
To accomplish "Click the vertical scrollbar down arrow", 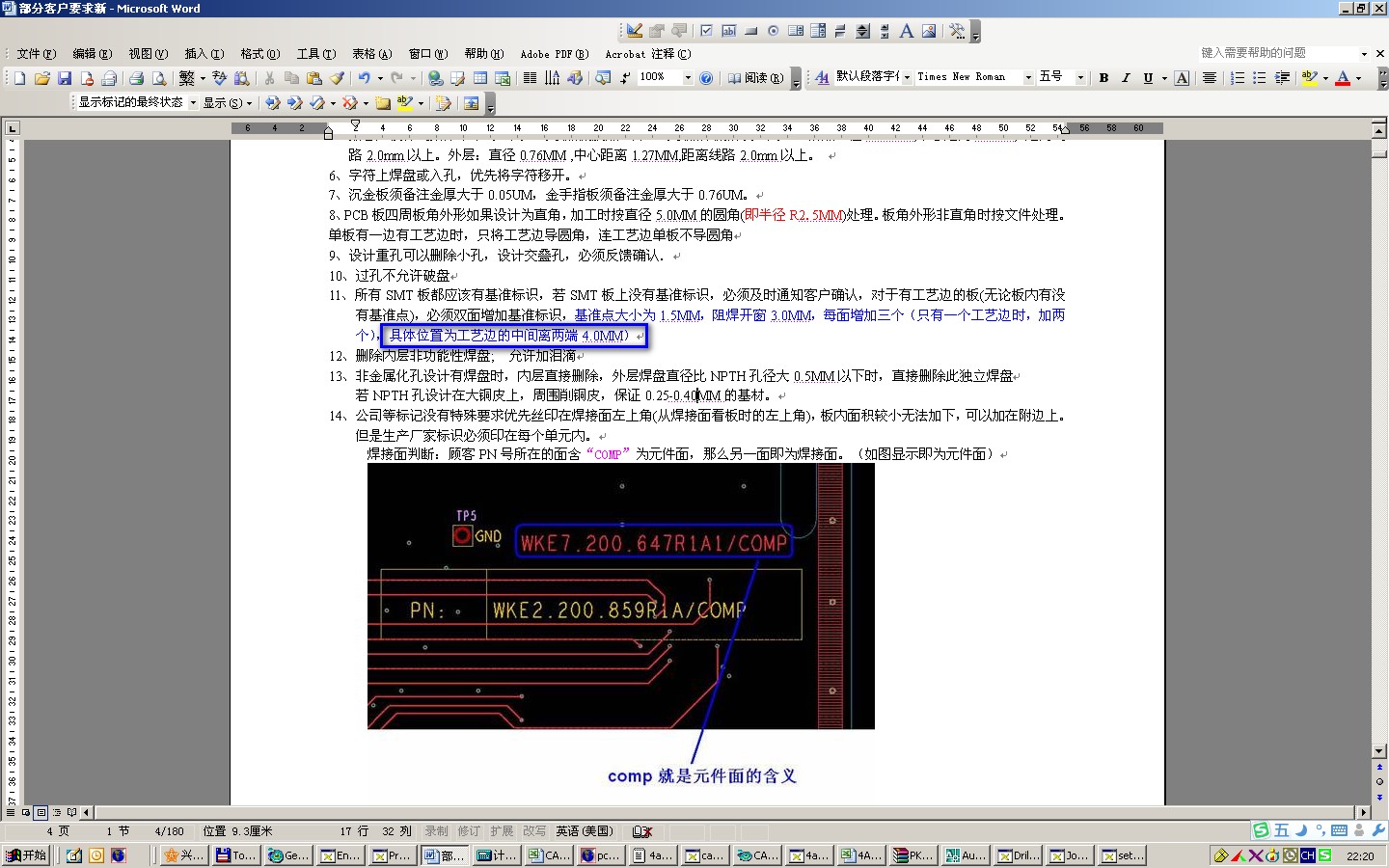I will tap(1378, 751).
